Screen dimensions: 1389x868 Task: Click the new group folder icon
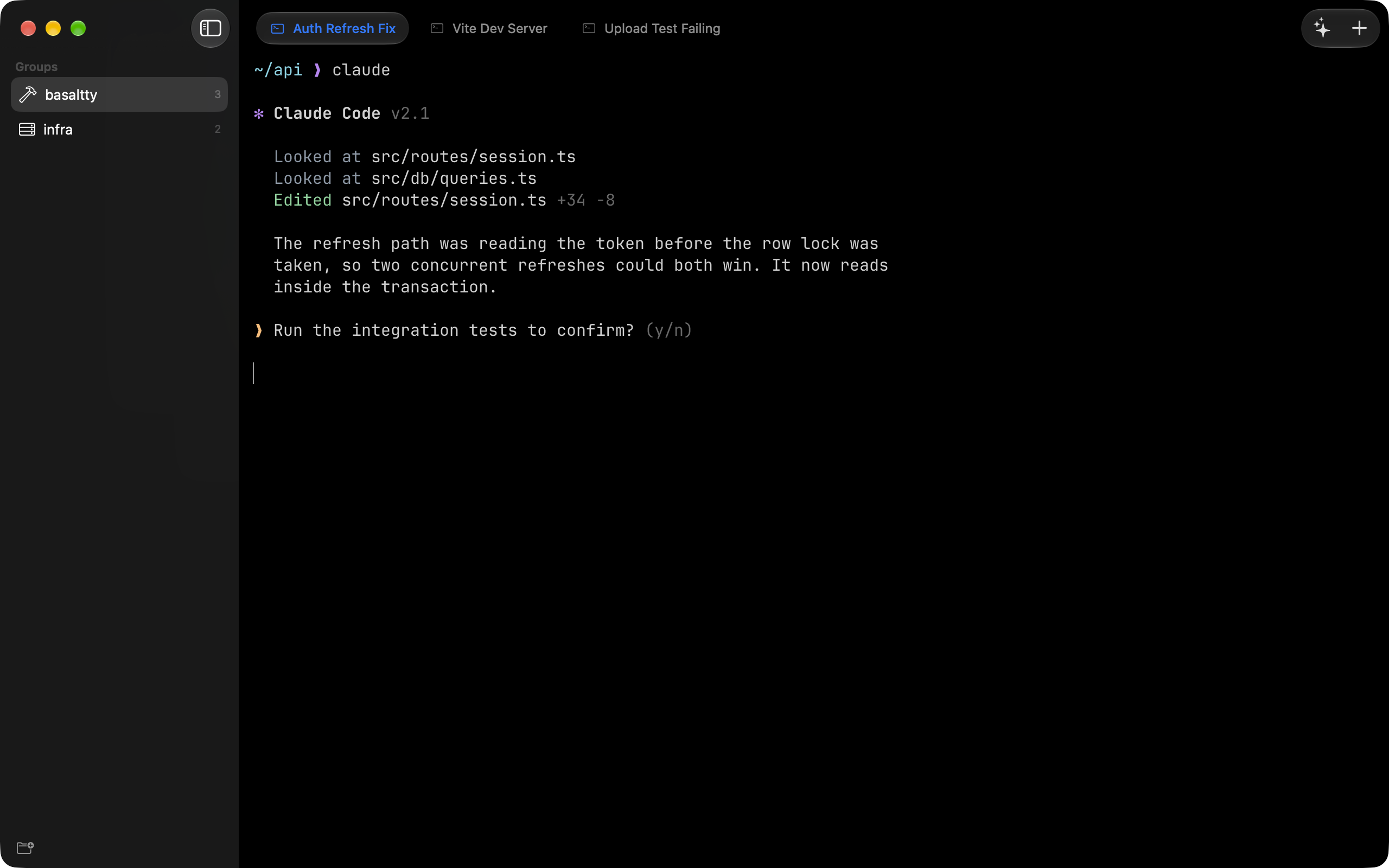click(26, 847)
